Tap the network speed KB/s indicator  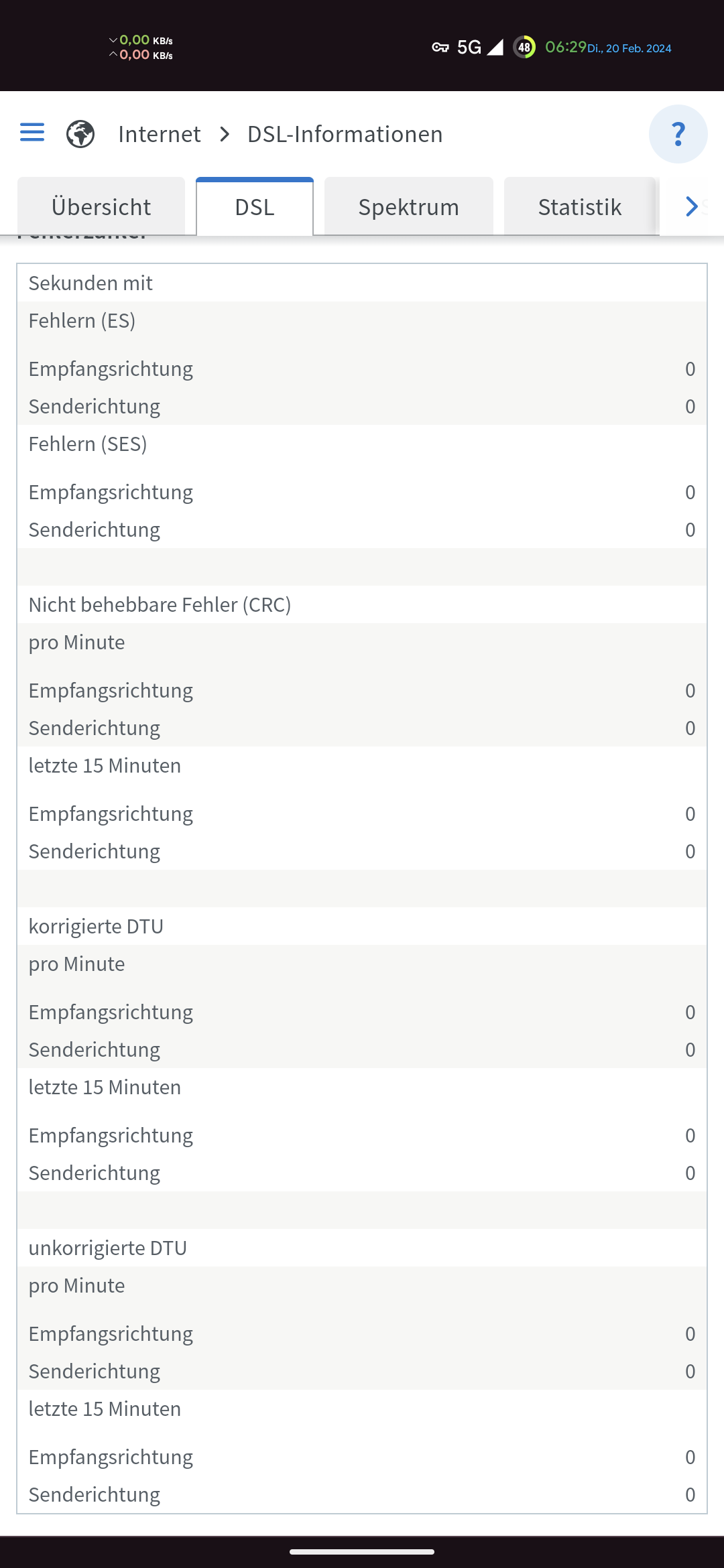coord(141,48)
